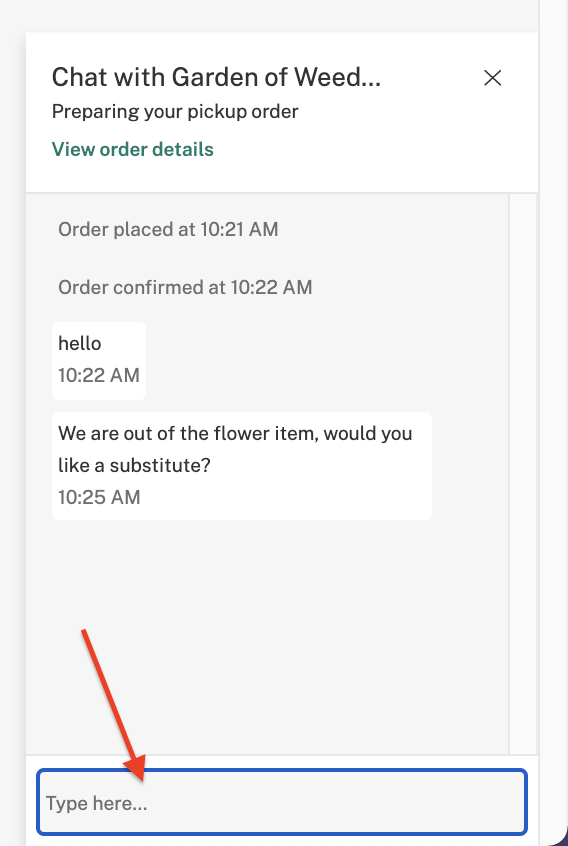
Task: Close the chat panel with the X icon
Action: (492, 78)
